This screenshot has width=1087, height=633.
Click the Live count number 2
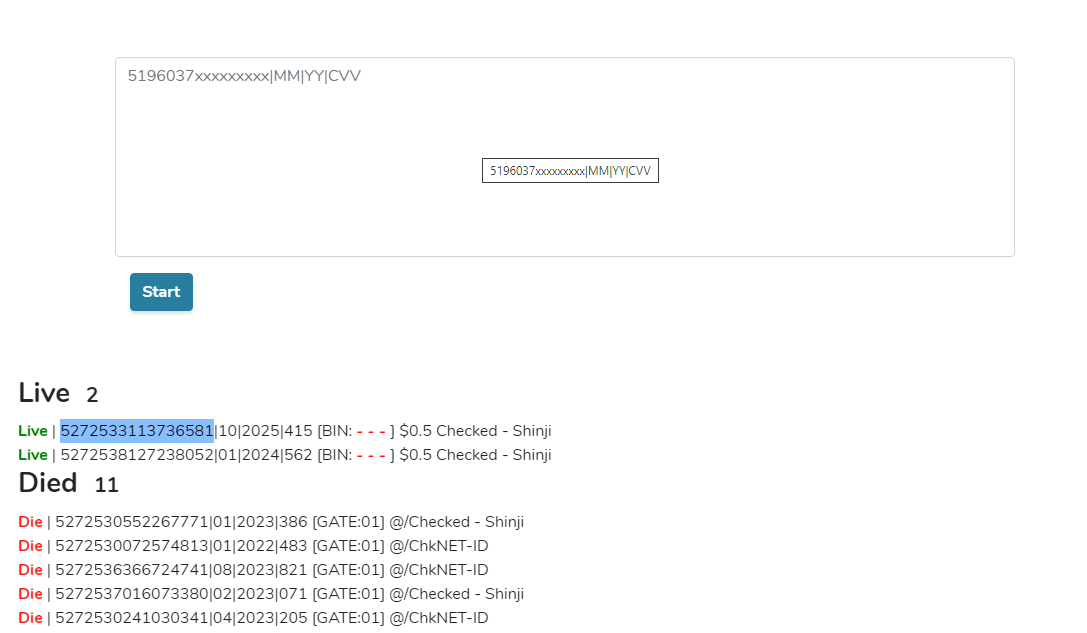(x=92, y=395)
